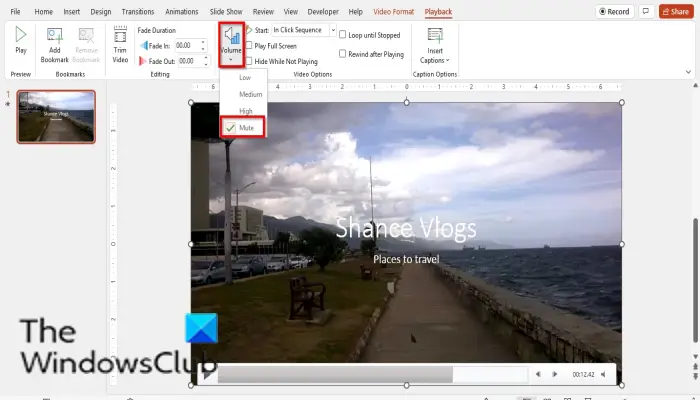The height and width of the screenshot is (400, 700).
Task: Click the video player speaker icon
Action: 604,374
